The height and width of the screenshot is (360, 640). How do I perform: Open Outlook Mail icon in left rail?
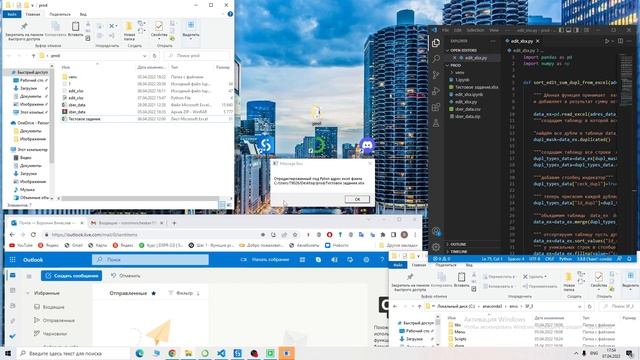coord(13,276)
